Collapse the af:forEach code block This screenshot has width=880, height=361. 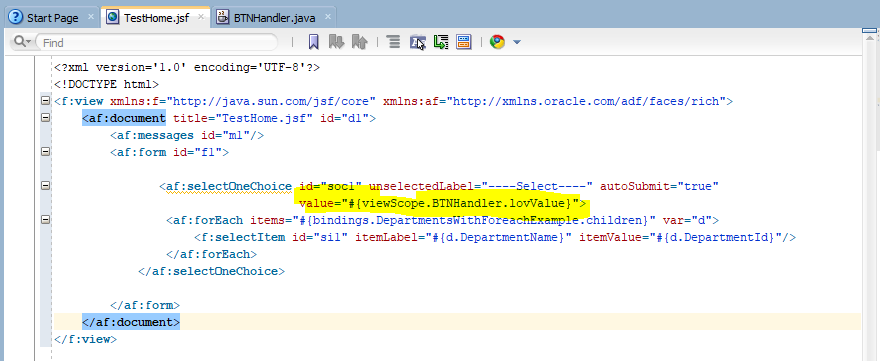pyautogui.click(x=45, y=220)
